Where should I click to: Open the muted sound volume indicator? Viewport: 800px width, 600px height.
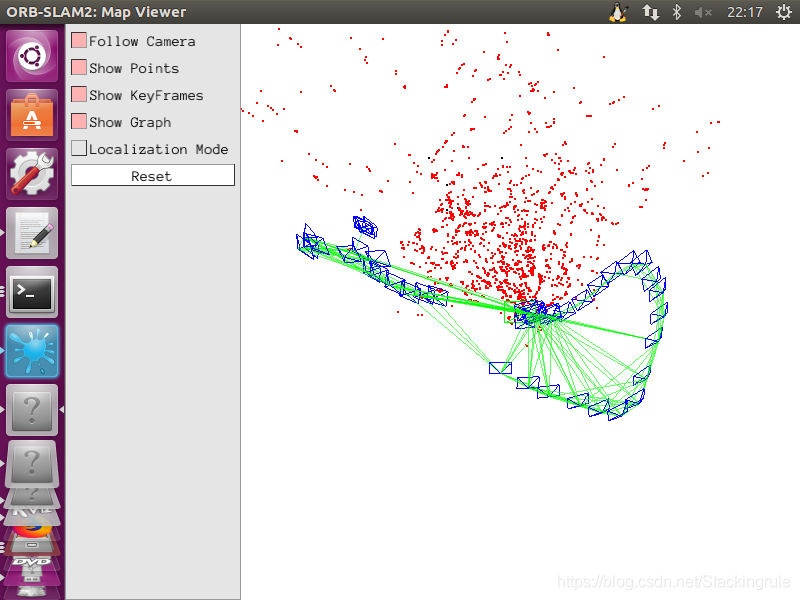pyautogui.click(x=703, y=12)
